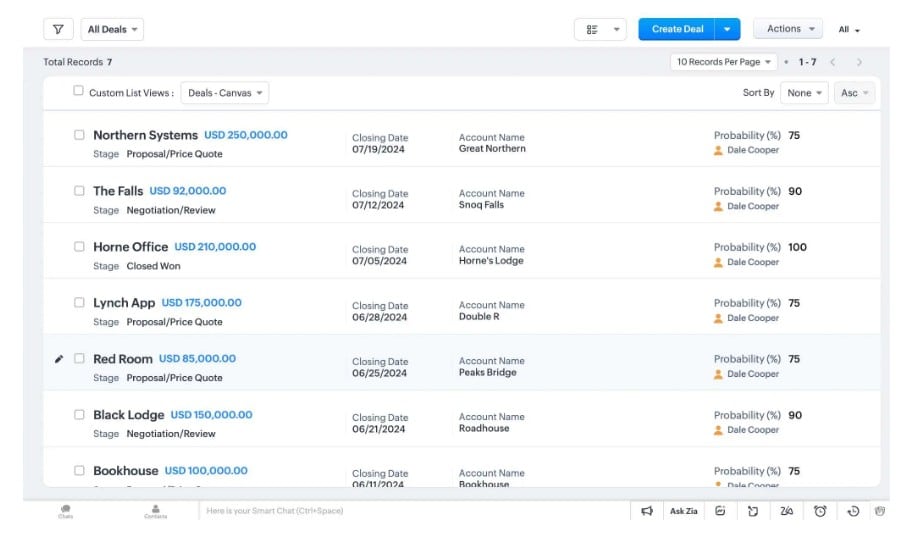This screenshot has height=541, width=911.
Task: Click the Horne's Lodge account name
Action: (x=491, y=261)
